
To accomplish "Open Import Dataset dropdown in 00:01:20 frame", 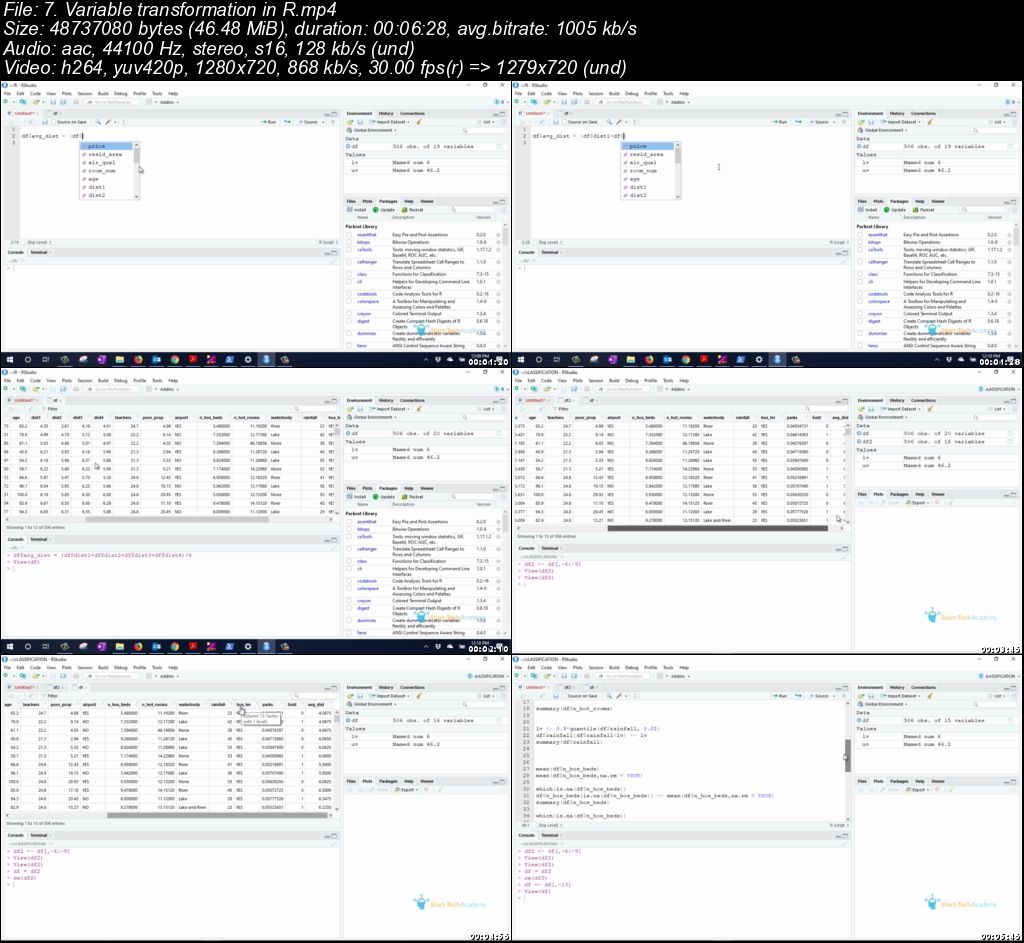I will (390, 122).
